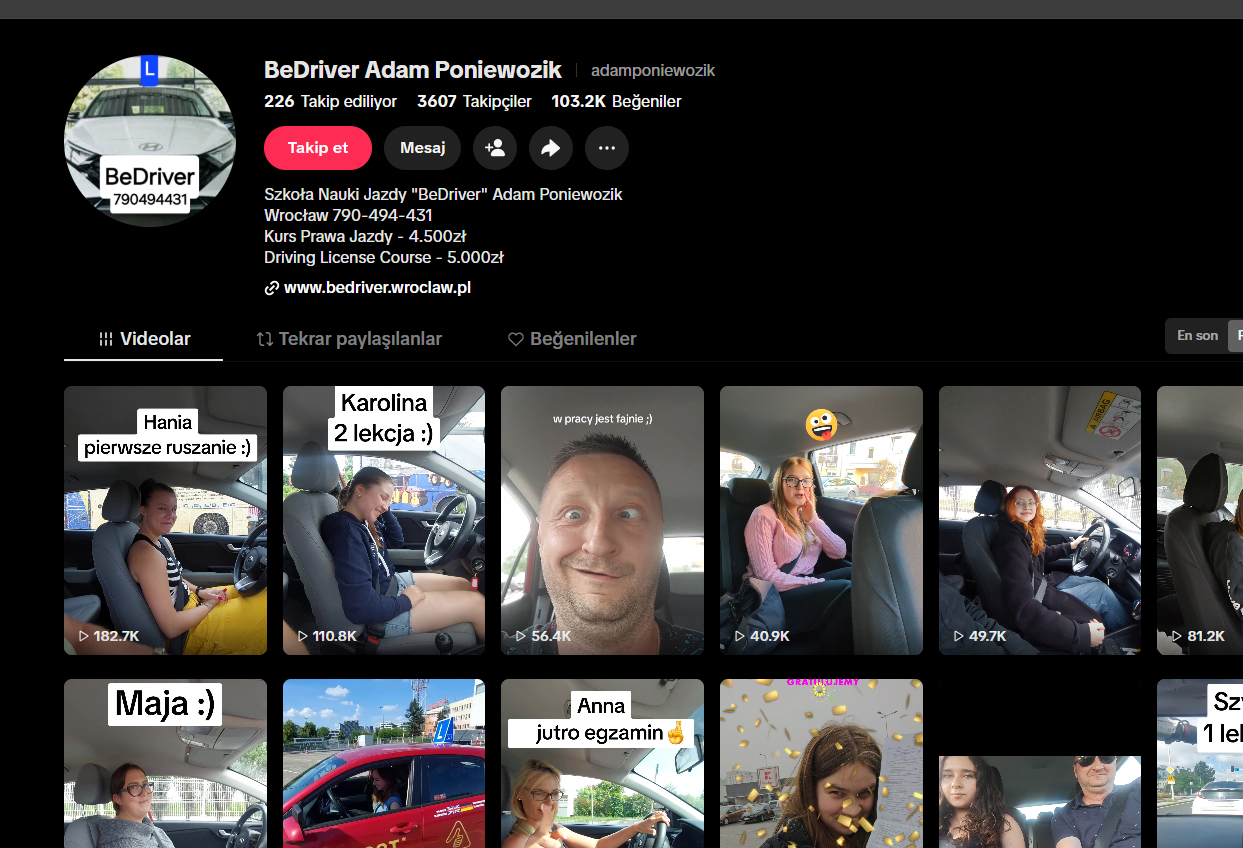Screen dimensions: 1243x848
Task: Click the play icon next to 56.4K
Action: [521, 636]
